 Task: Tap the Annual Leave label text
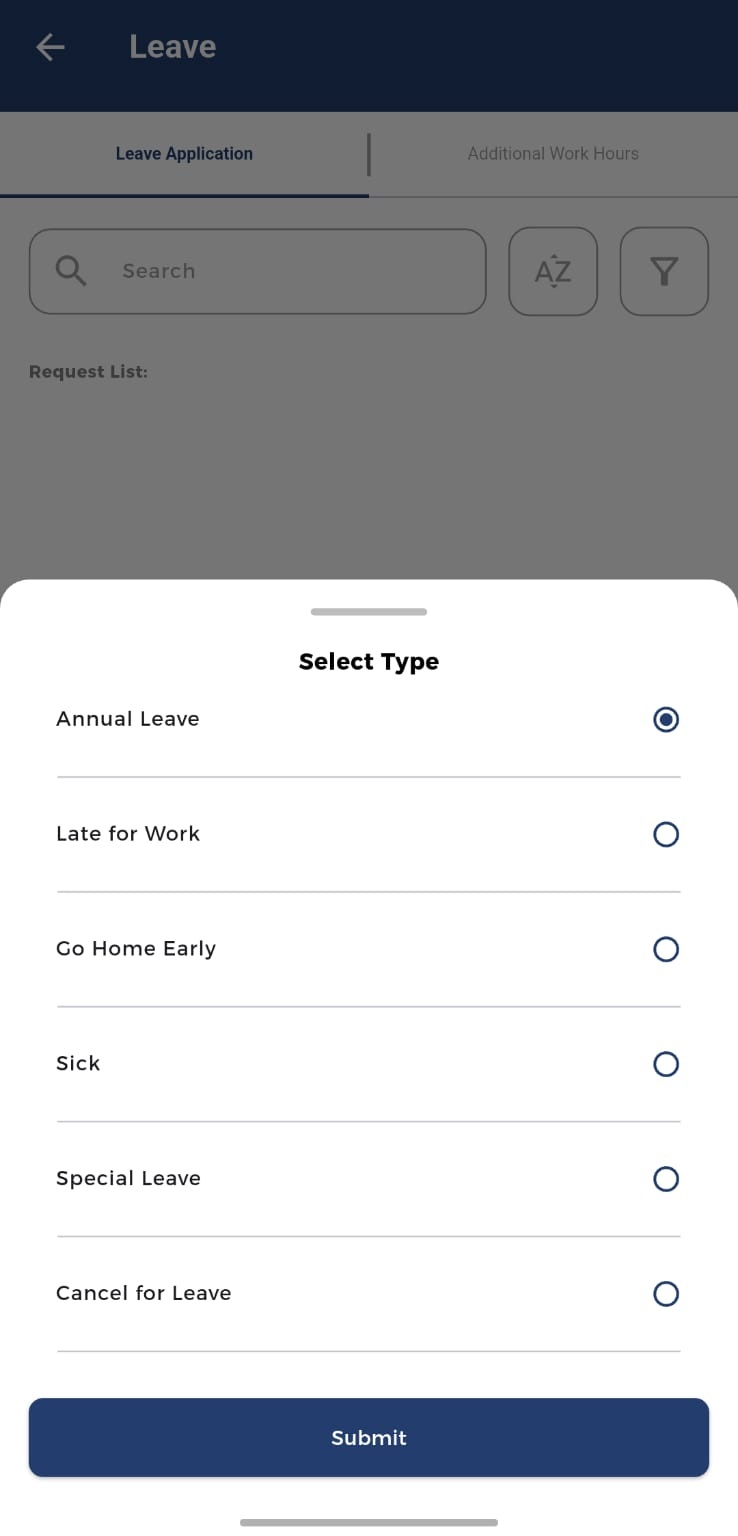point(128,719)
